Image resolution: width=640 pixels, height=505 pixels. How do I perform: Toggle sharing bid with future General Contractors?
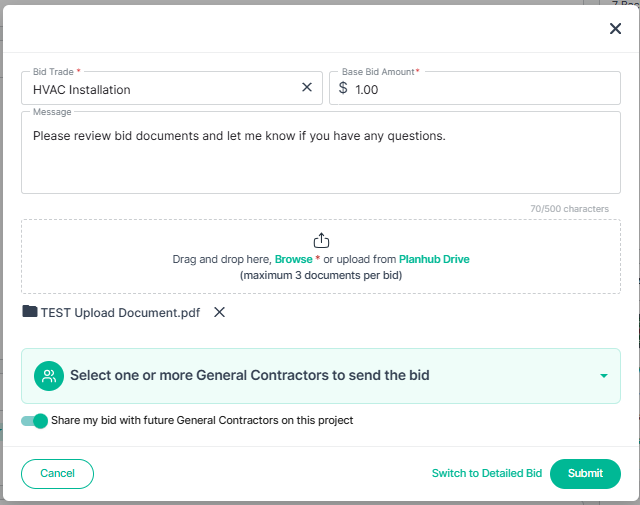click(34, 421)
